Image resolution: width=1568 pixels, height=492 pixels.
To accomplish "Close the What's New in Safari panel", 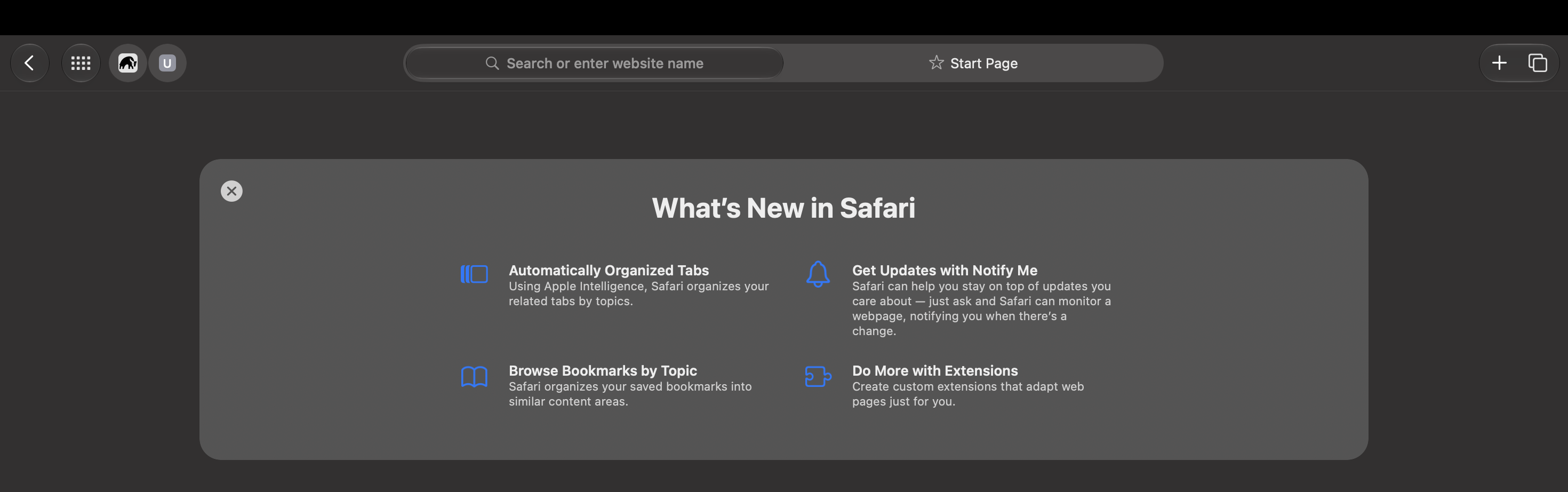I will (x=231, y=191).
